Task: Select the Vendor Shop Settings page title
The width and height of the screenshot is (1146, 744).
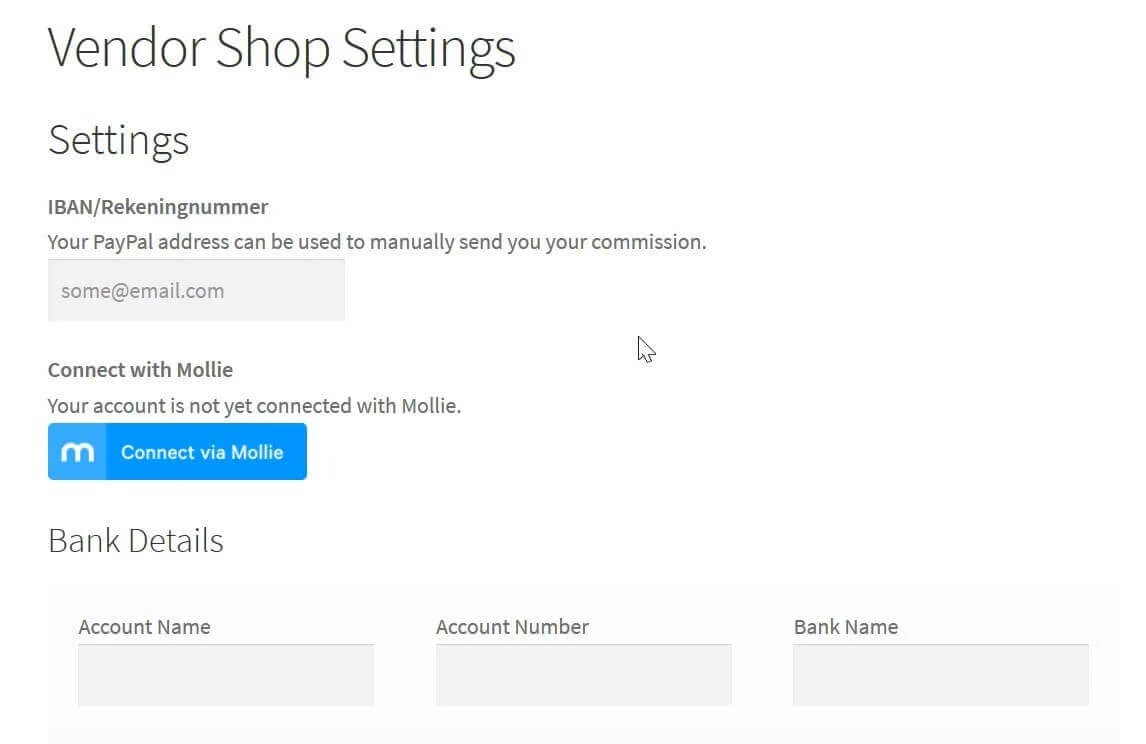Action: click(281, 48)
